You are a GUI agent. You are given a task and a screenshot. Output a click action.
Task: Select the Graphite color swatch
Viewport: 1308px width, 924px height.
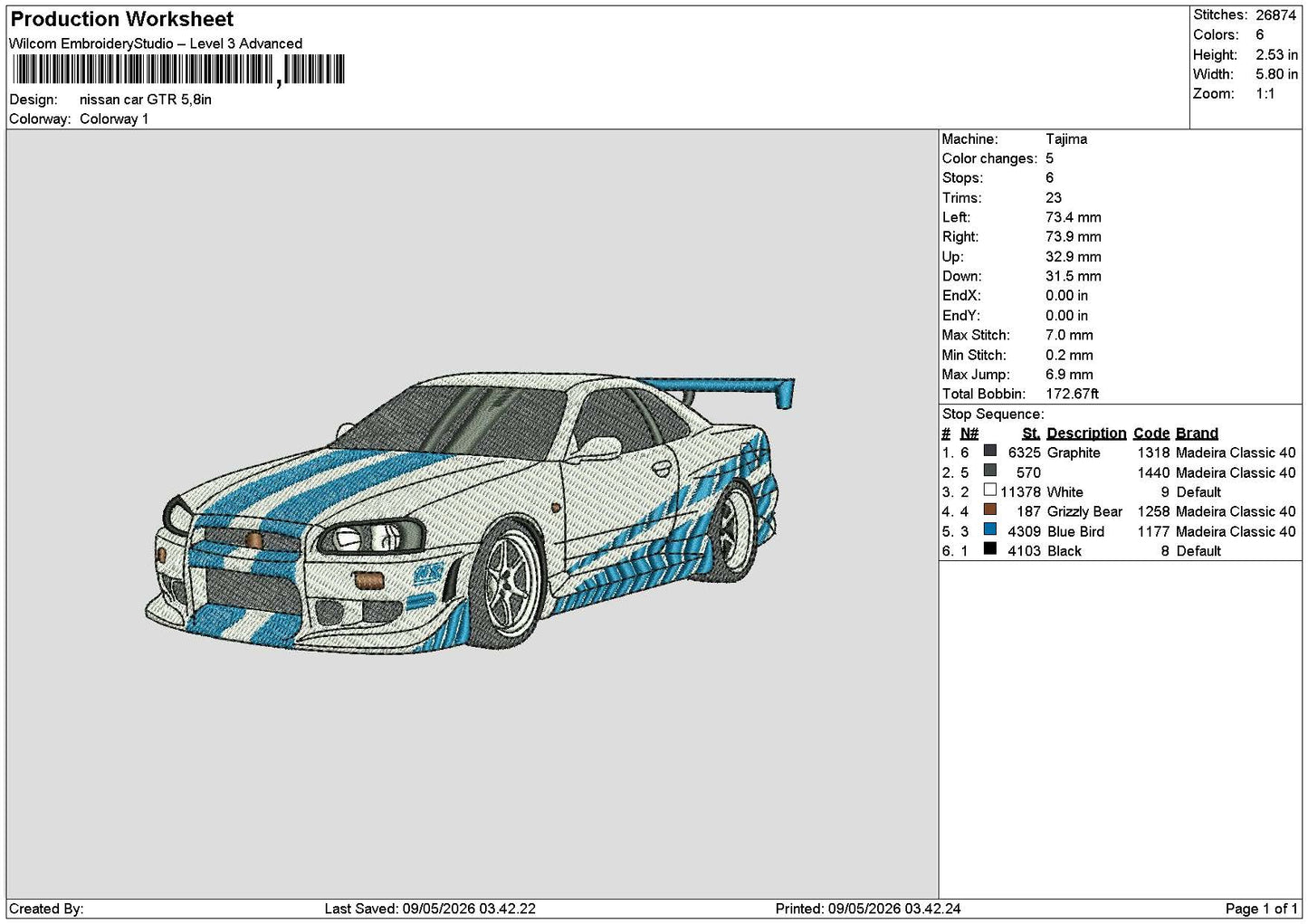[990, 452]
